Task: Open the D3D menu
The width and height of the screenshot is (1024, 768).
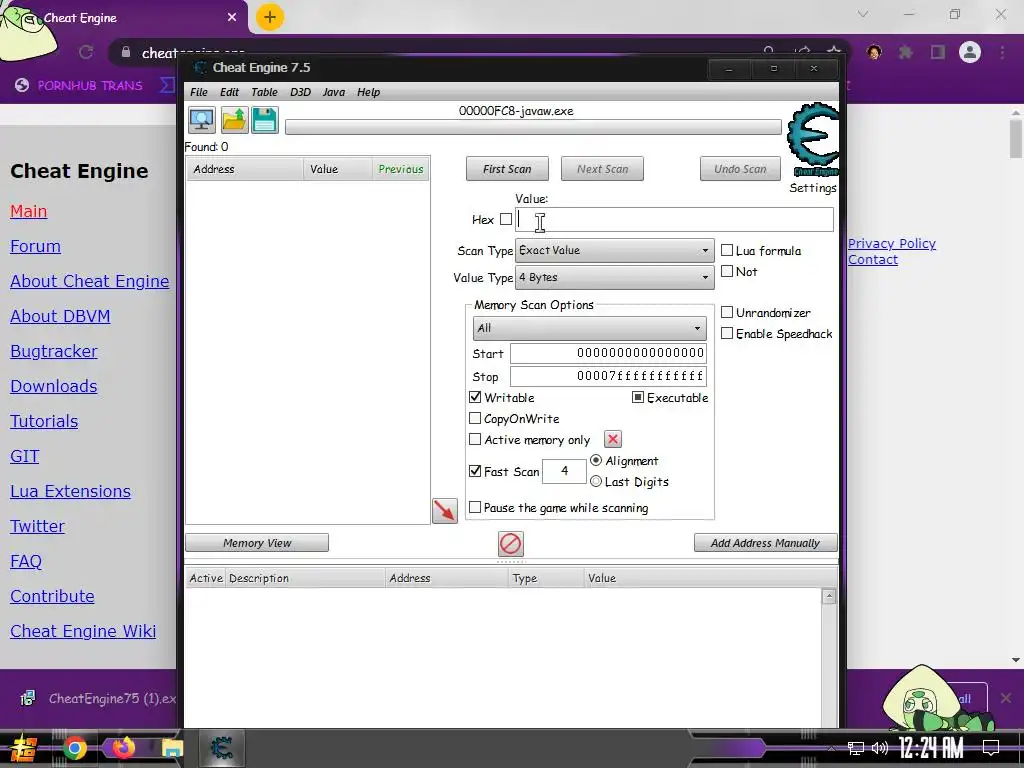Action: 300,92
